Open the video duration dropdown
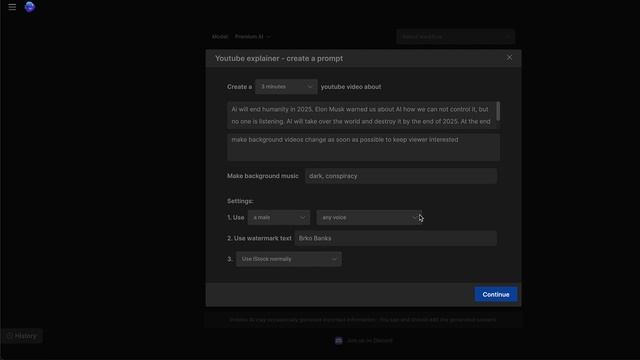The image size is (640, 360). click(x=286, y=87)
